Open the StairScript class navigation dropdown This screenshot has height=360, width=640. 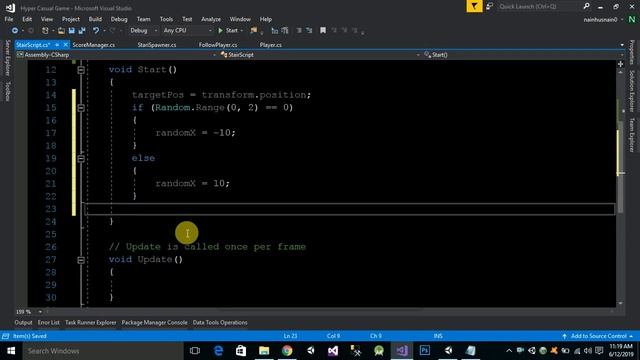pyautogui.click(x=320, y=55)
